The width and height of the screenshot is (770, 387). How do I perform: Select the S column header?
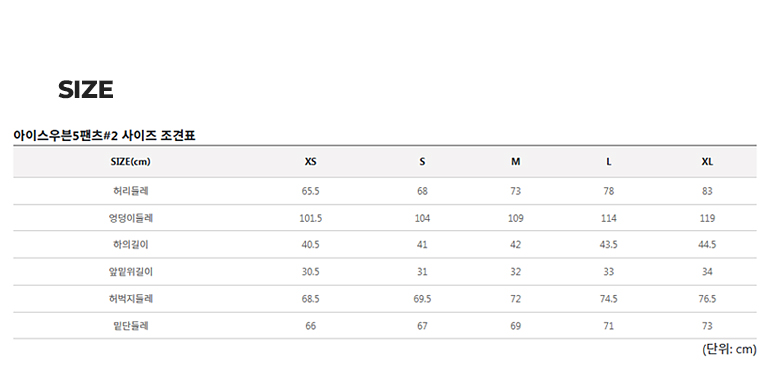coord(422,162)
